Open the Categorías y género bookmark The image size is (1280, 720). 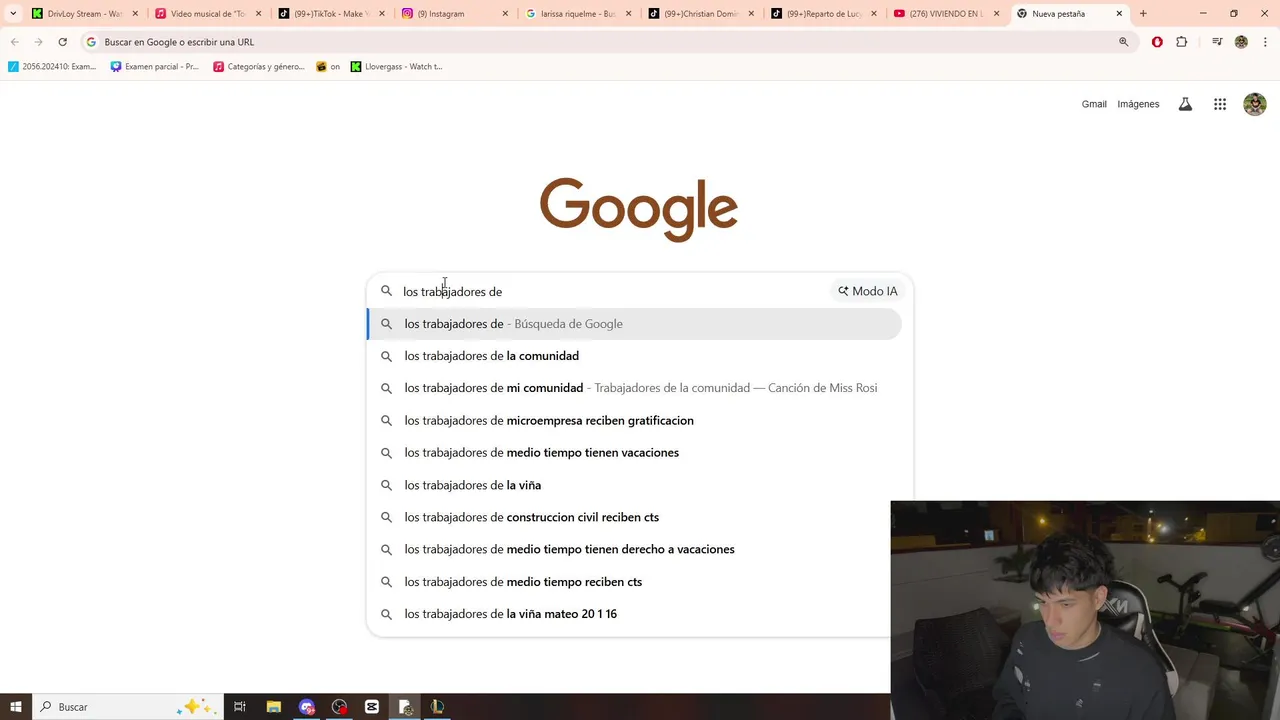point(259,67)
